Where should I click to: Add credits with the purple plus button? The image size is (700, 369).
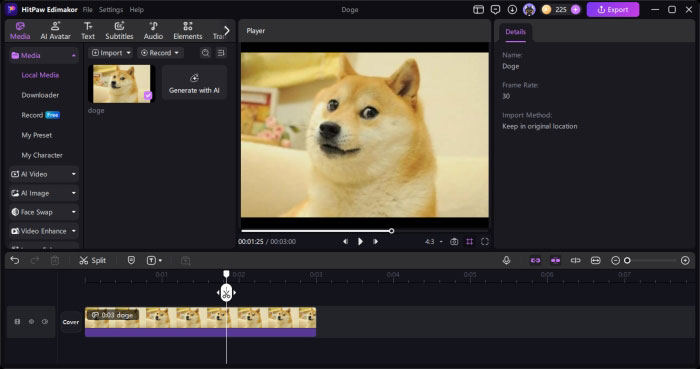pyautogui.click(x=576, y=9)
